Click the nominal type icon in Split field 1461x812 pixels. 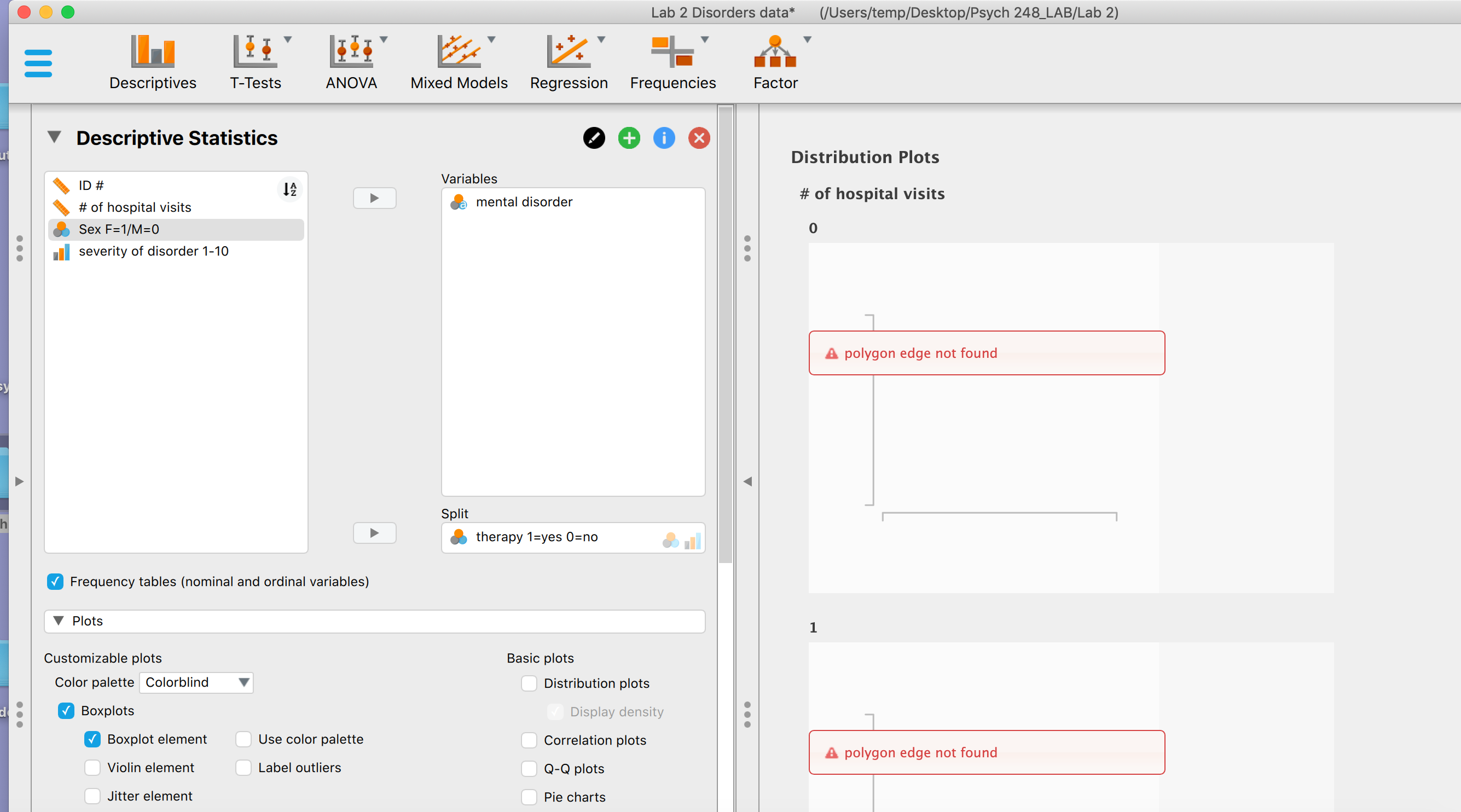670,541
